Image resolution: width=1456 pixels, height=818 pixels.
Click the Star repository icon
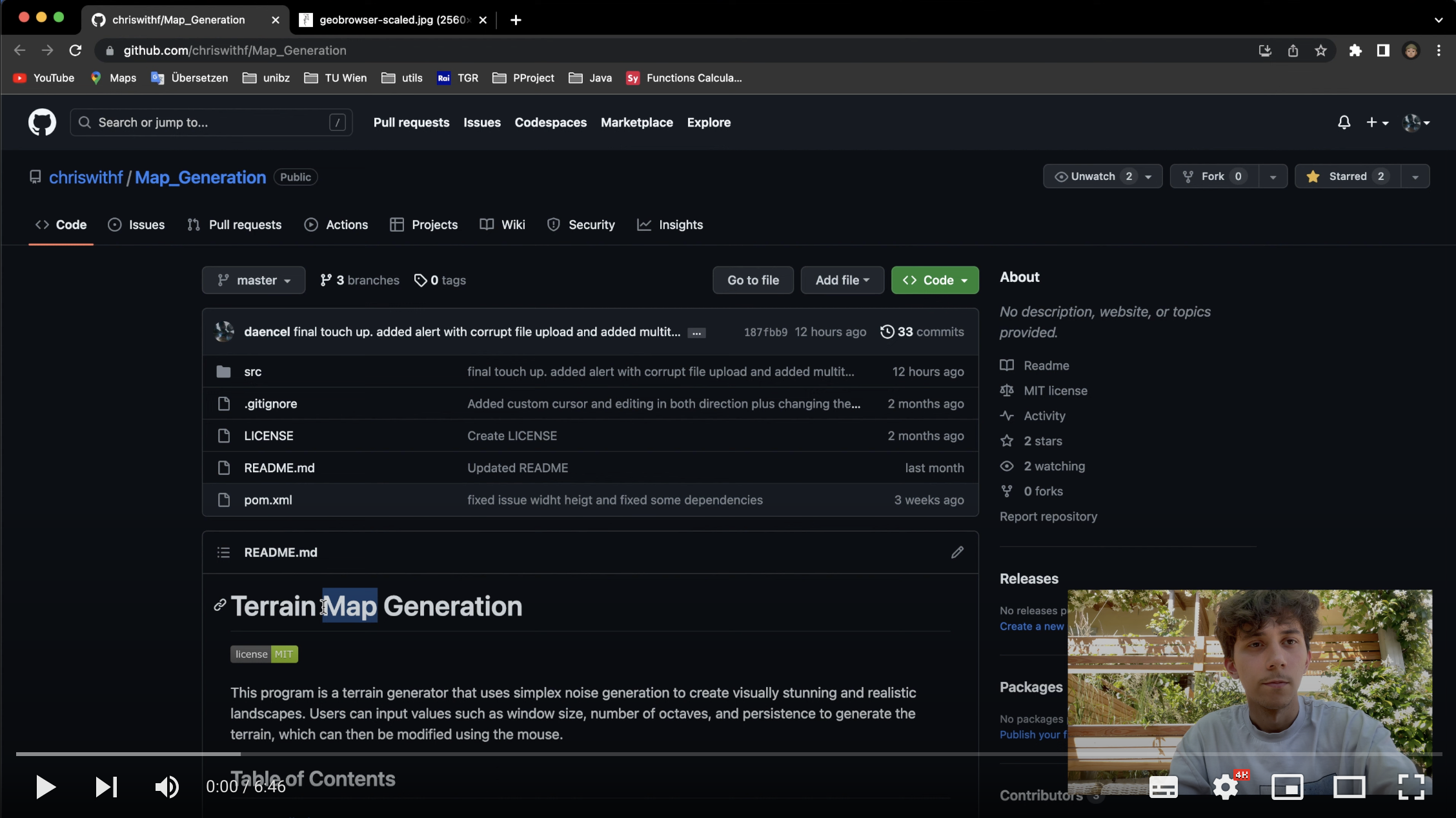(x=1313, y=177)
